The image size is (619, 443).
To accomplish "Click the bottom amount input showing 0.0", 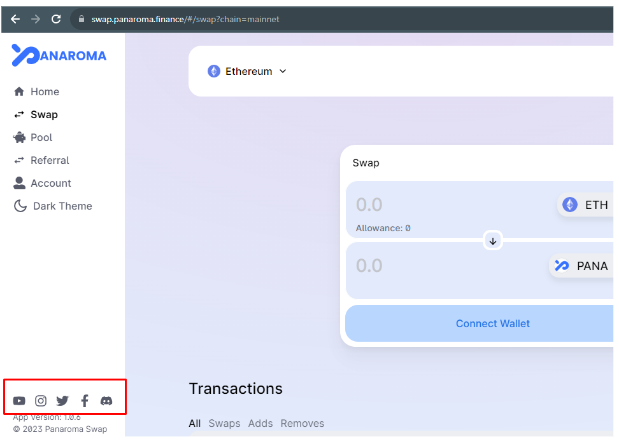I will click(x=369, y=266).
